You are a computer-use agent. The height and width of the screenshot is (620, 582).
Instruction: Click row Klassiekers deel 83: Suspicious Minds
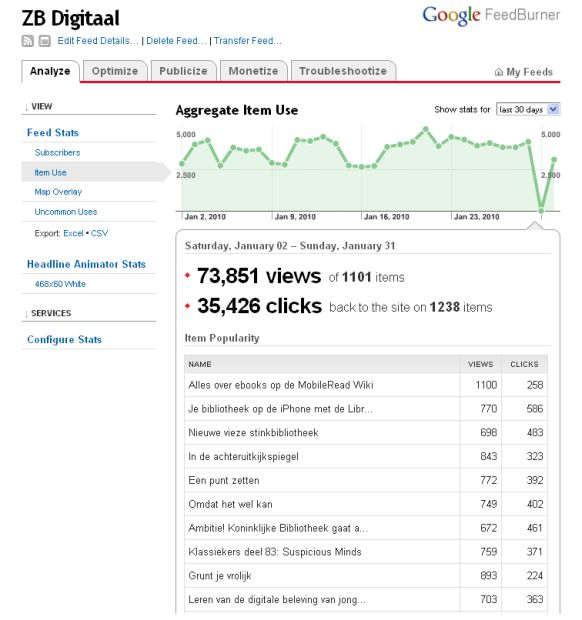[366, 552]
